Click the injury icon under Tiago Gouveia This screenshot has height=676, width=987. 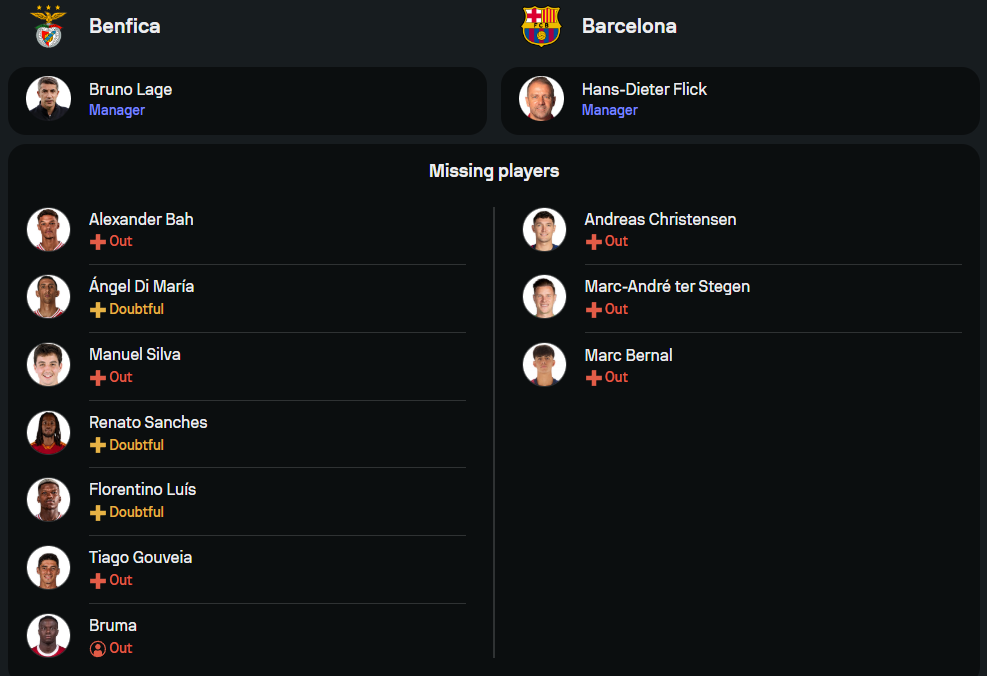point(97,581)
